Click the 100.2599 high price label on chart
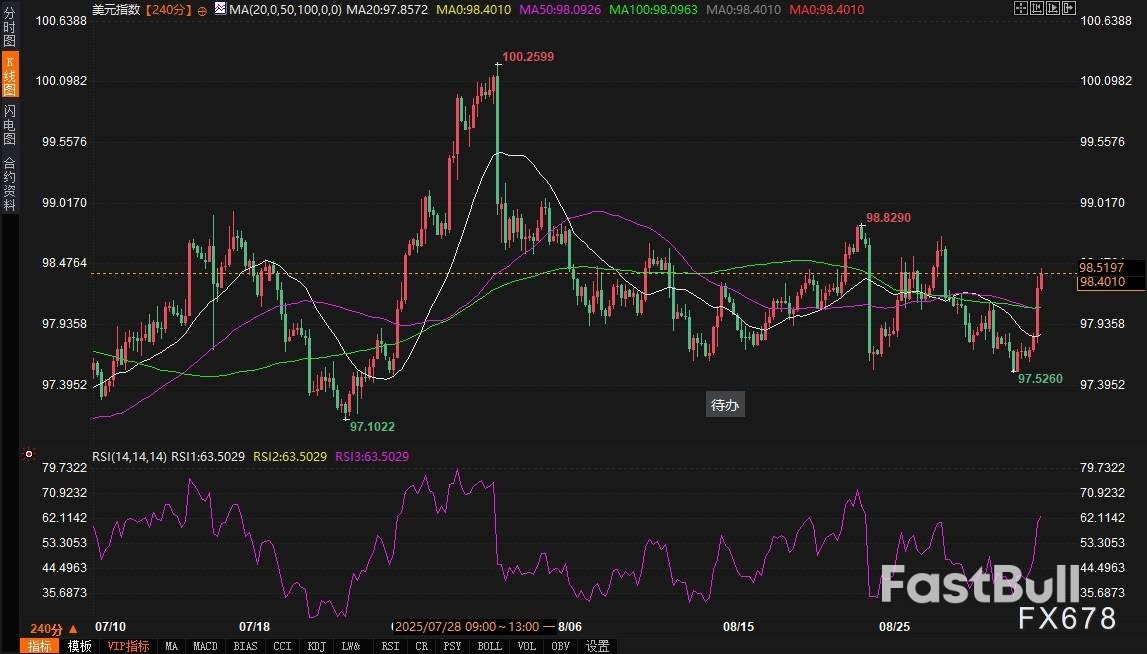This screenshot has width=1147, height=654. (527, 57)
